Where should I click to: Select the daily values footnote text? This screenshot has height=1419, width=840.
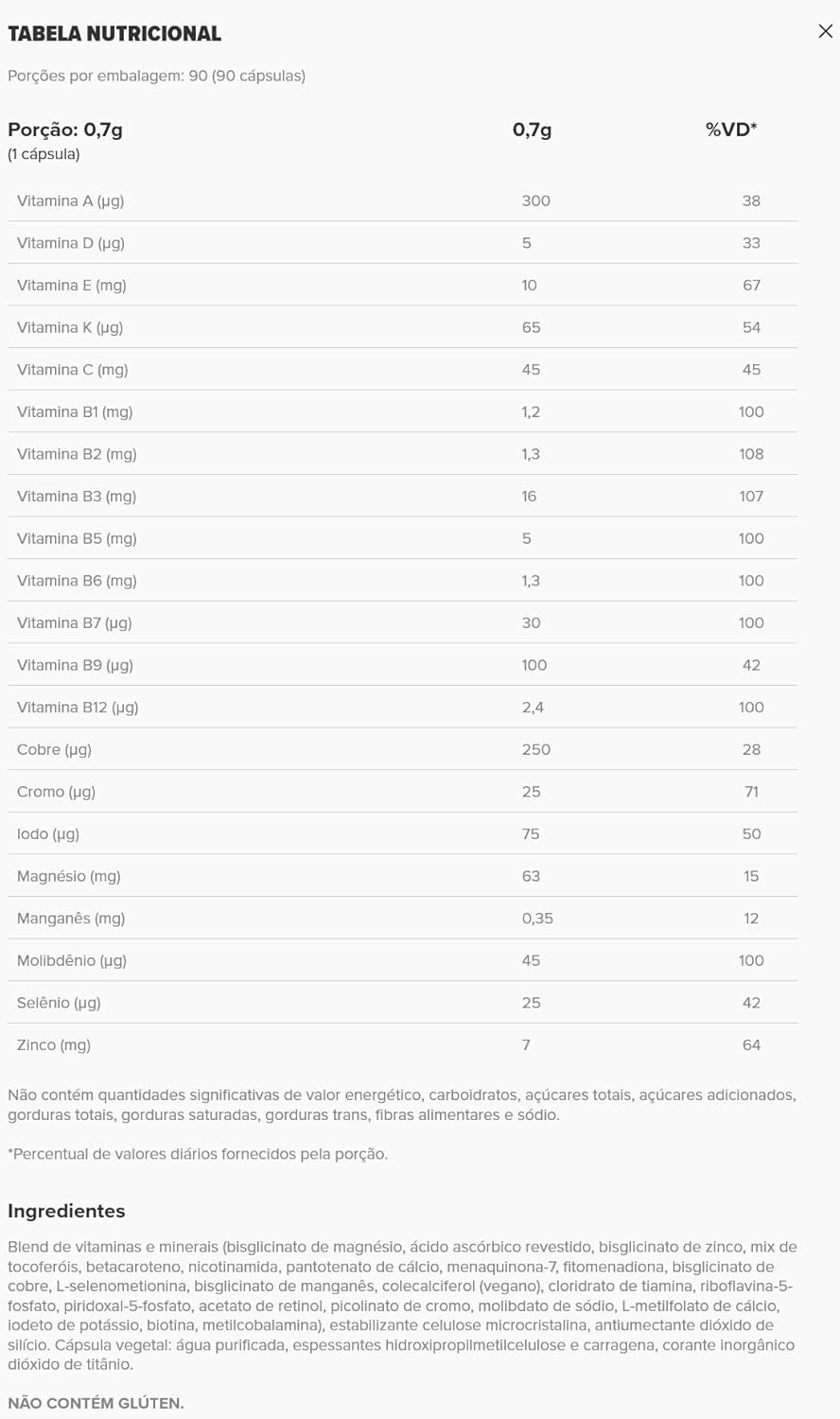point(198,1153)
